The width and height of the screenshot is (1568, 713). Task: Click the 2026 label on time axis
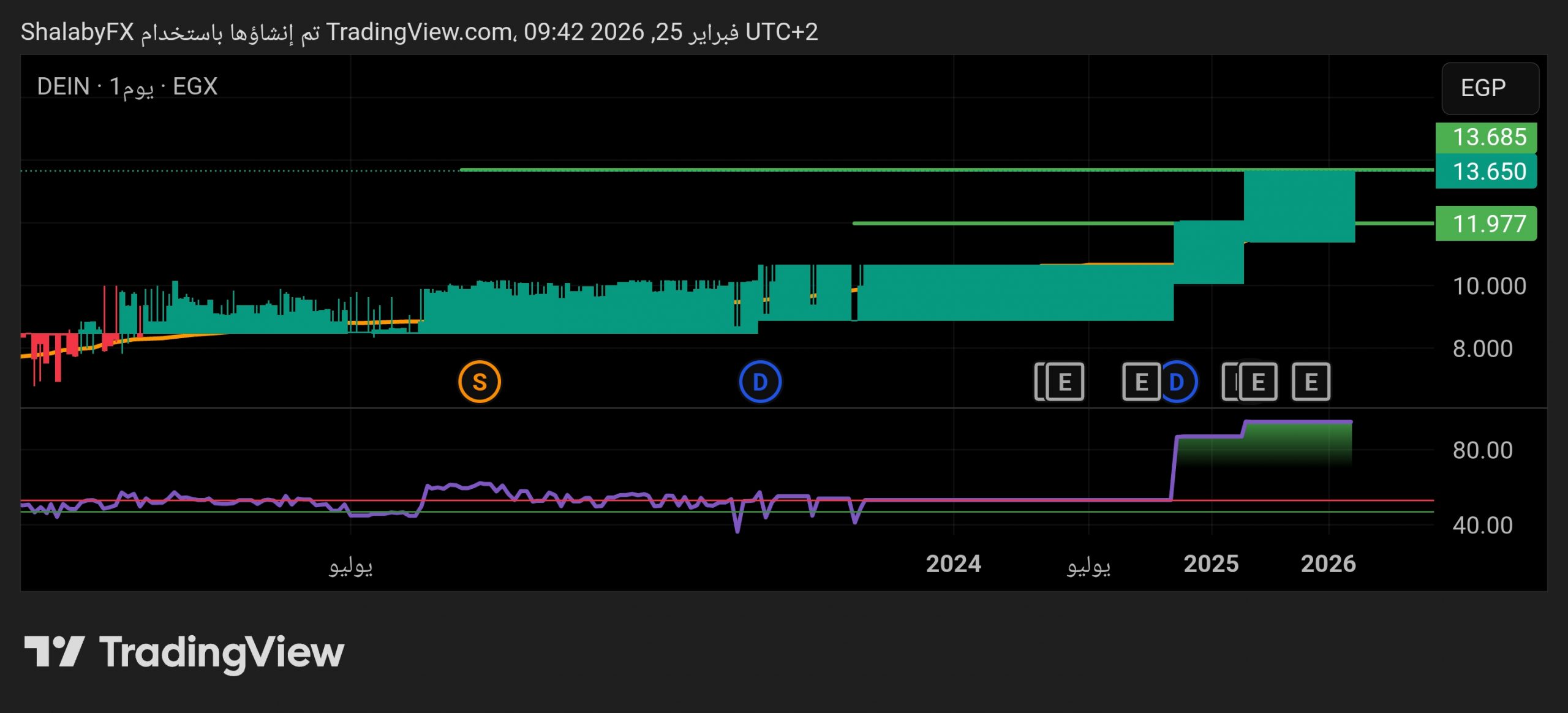[1328, 564]
